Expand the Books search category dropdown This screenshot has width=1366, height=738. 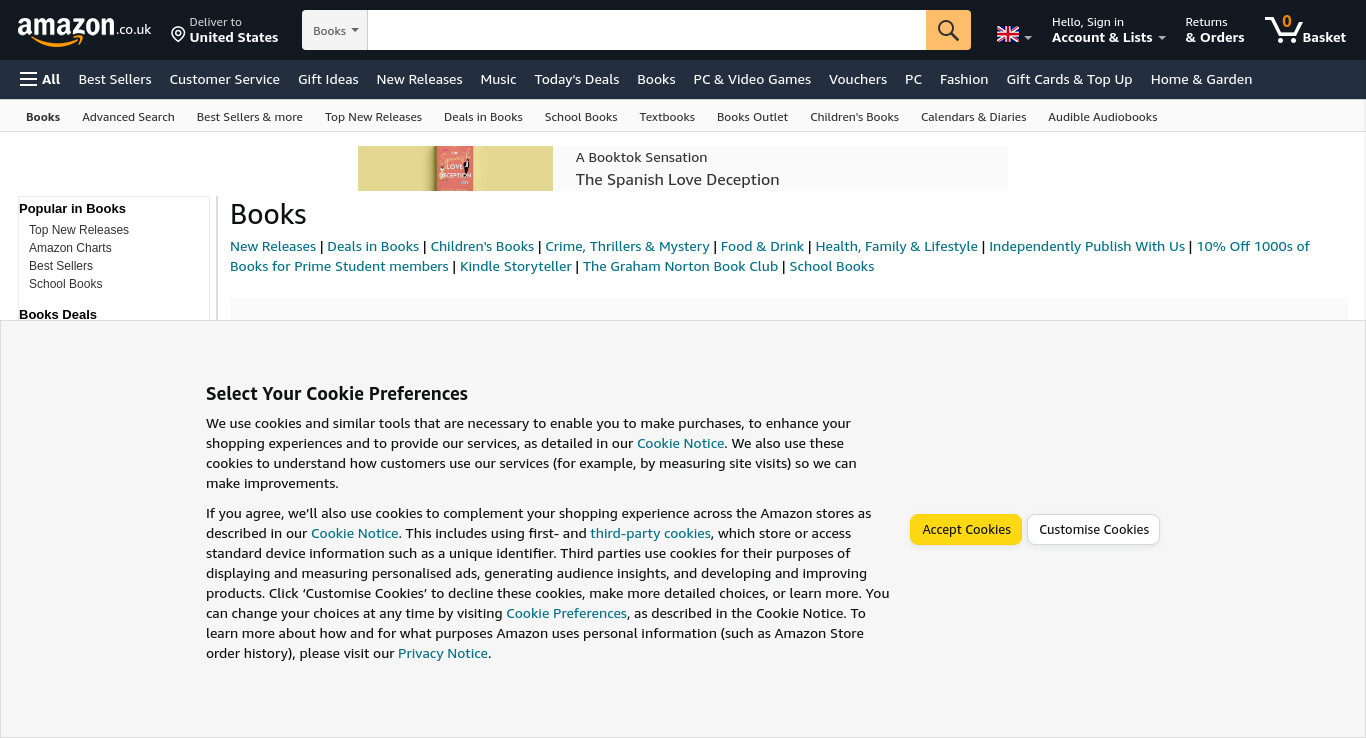335,30
